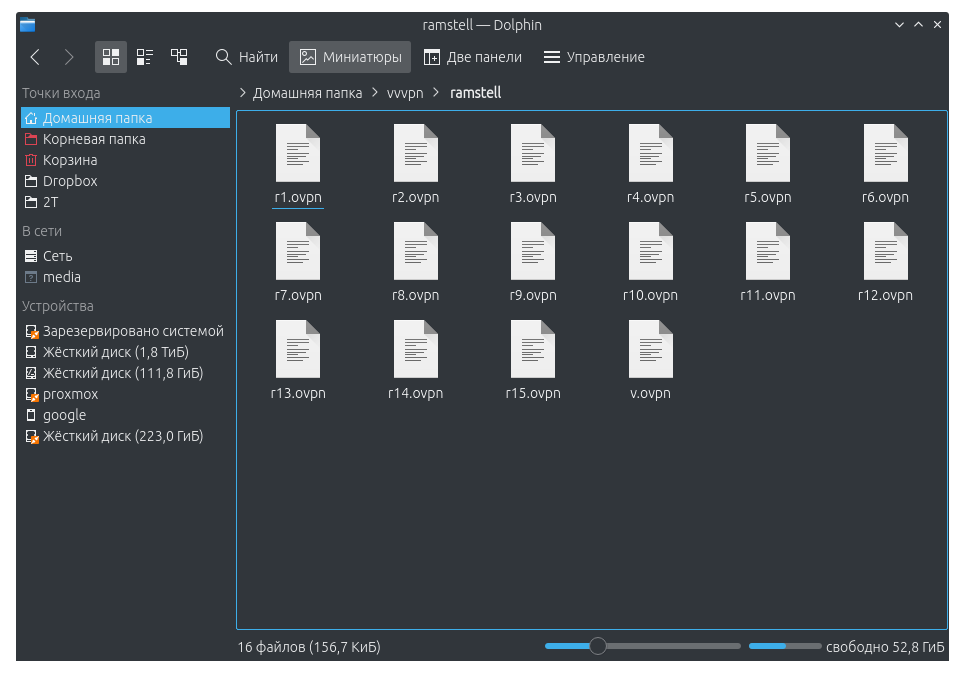Navigate to Домашняя папка in breadcrumb

pos(307,93)
